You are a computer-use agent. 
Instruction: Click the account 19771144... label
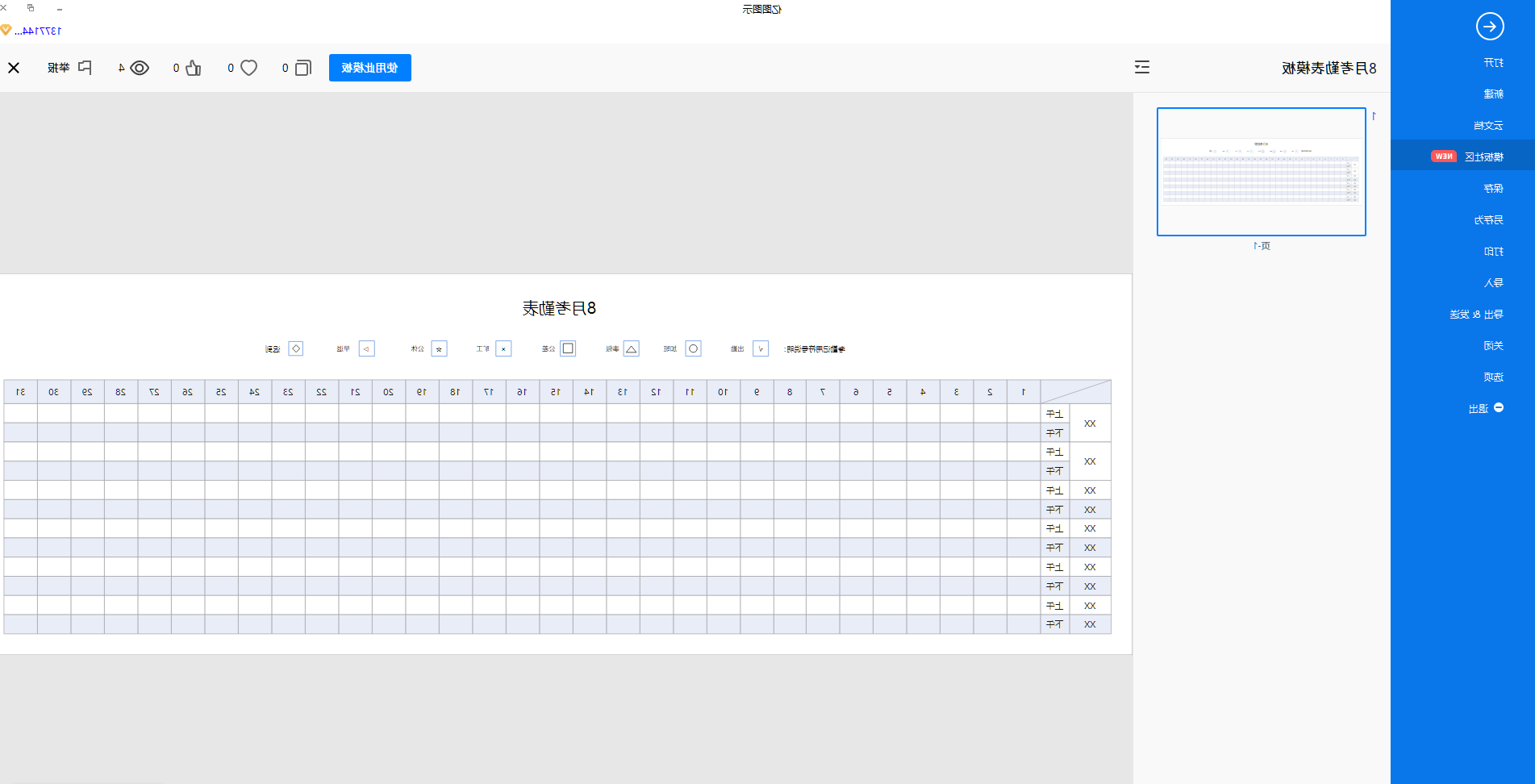(38, 31)
